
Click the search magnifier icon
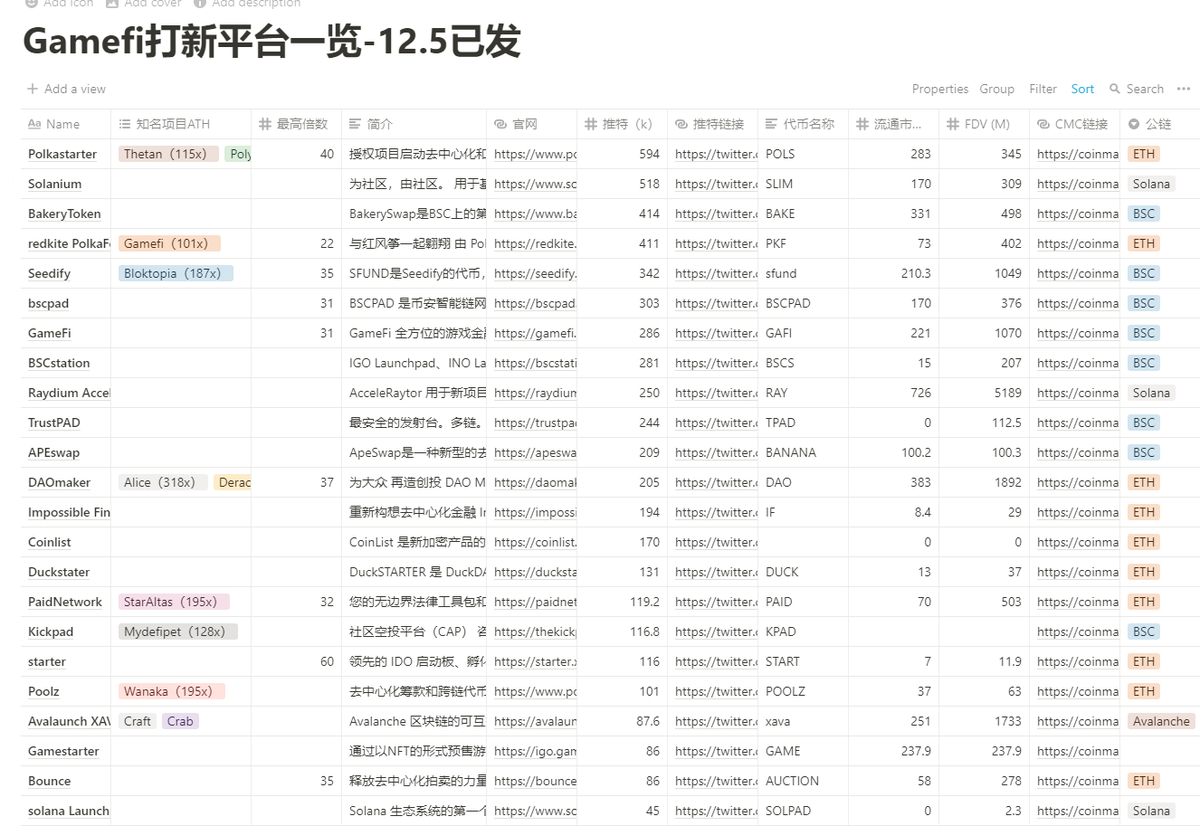[1115, 89]
